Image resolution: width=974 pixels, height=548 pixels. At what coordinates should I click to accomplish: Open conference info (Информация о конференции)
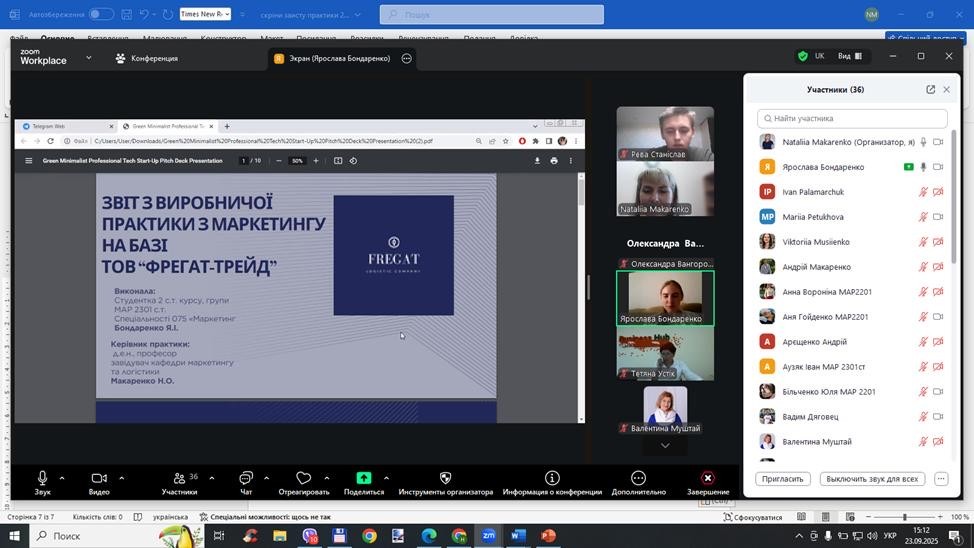tap(551, 478)
